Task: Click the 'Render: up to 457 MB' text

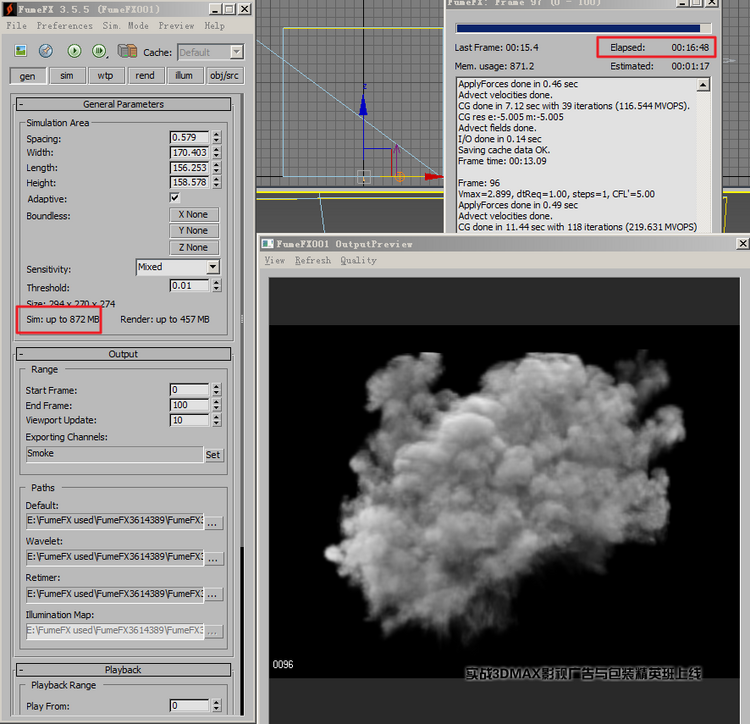Action: click(x=165, y=319)
